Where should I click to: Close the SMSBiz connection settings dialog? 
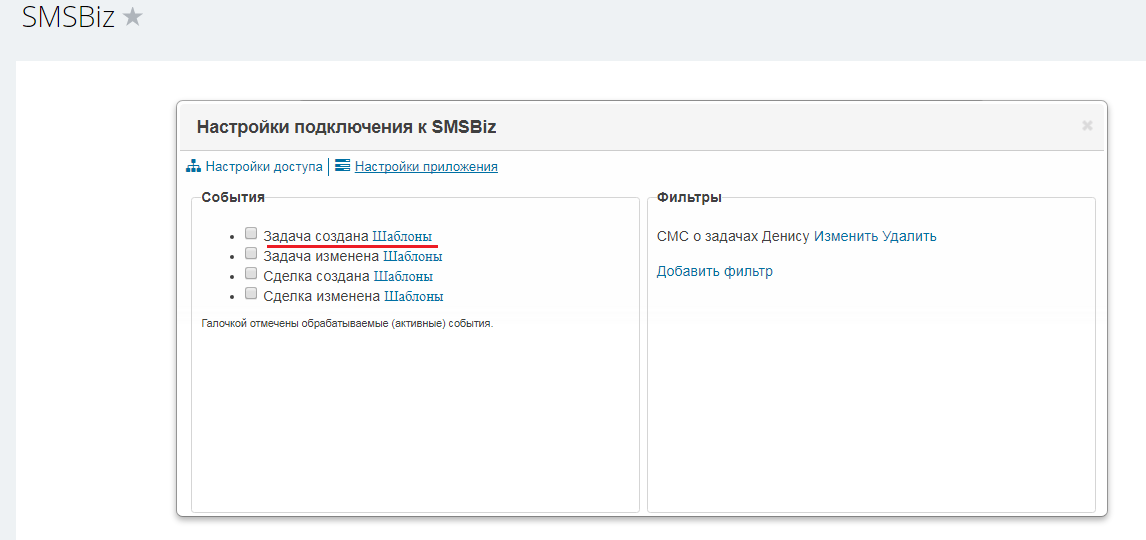click(1087, 126)
